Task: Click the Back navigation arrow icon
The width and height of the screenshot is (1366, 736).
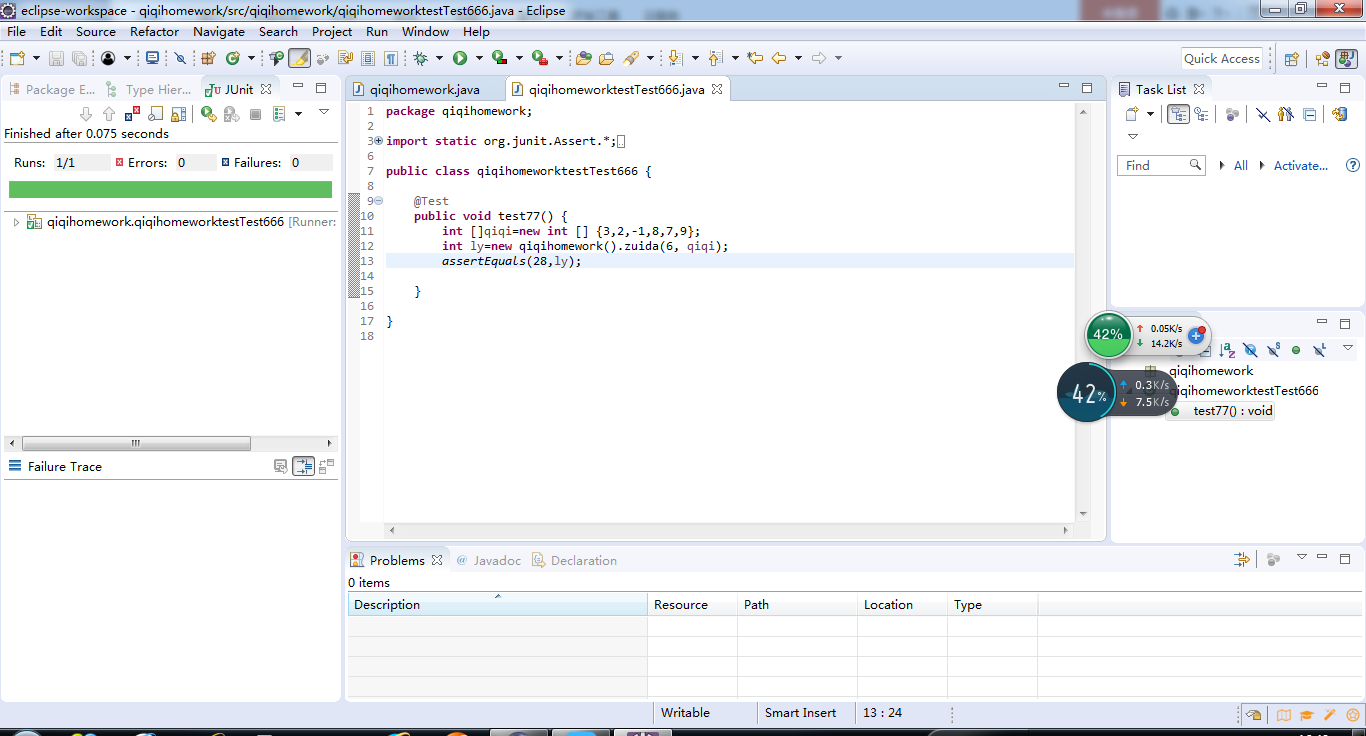Action: click(x=778, y=58)
